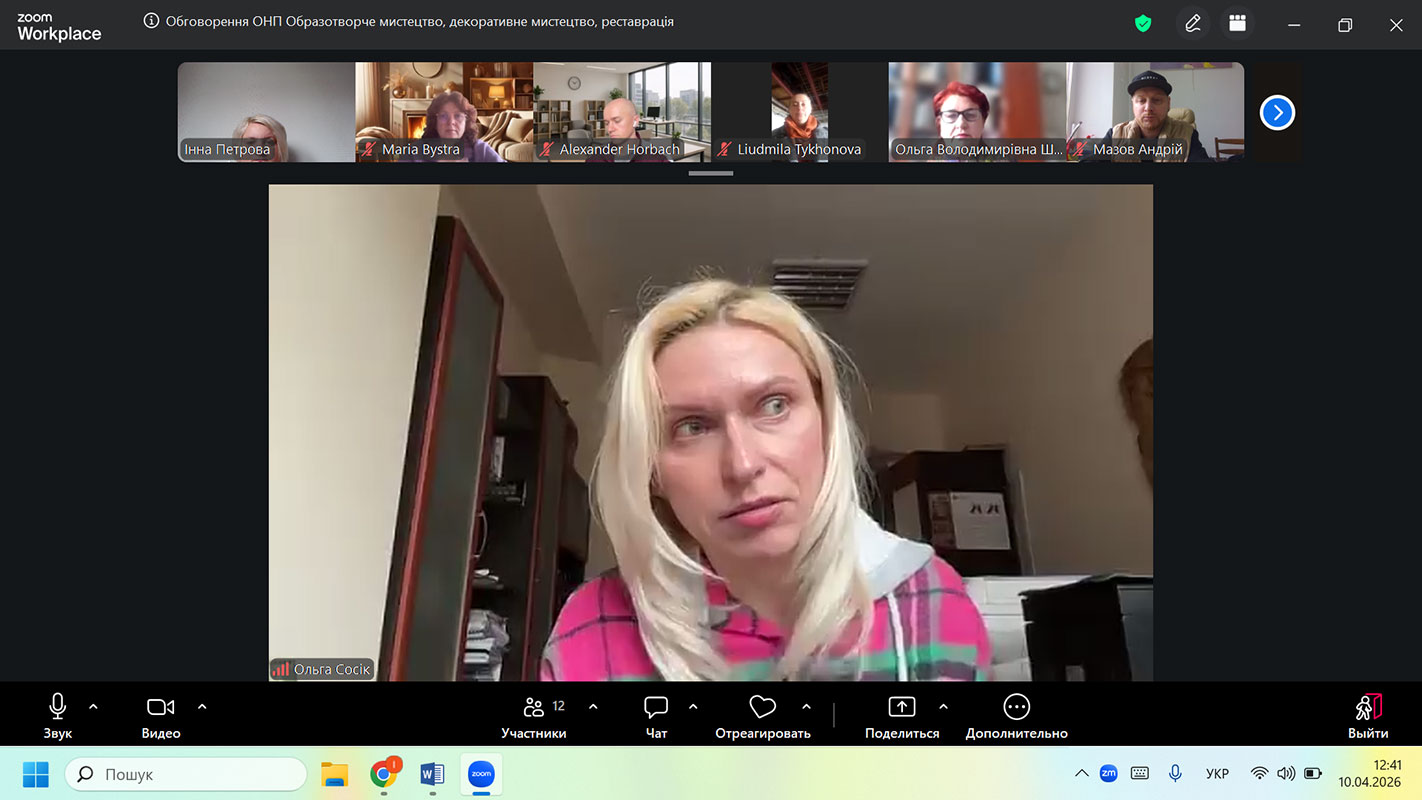This screenshot has width=1422, height=800.
Task: Open the annotation pencil tool
Action: coord(1192,24)
